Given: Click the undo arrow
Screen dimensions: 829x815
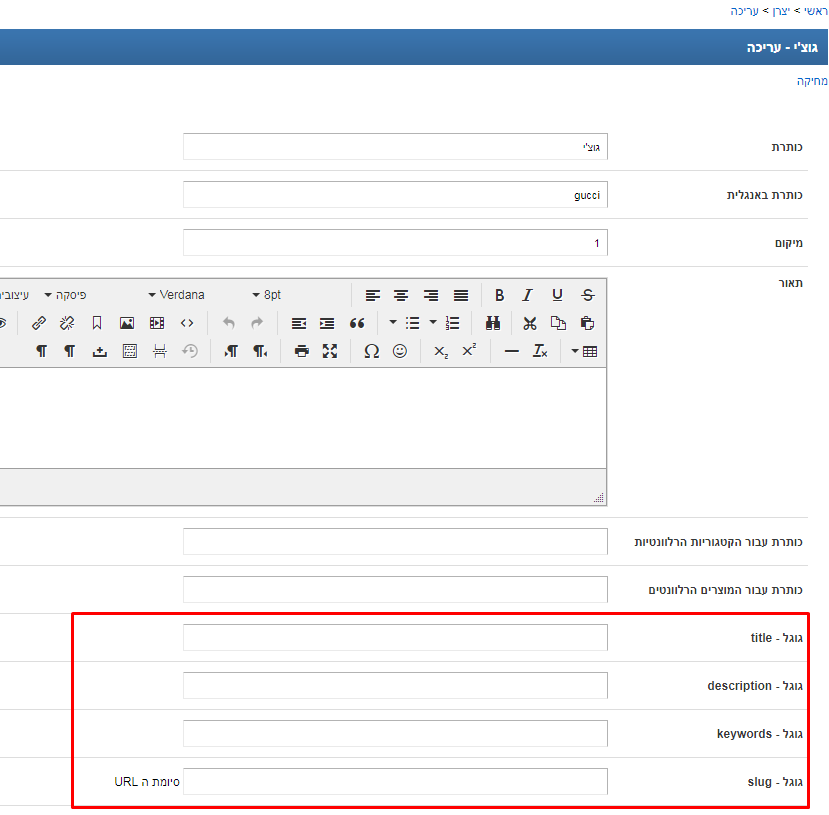Looking at the screenshot, I should pyautogui.click(x=228, y=323).
